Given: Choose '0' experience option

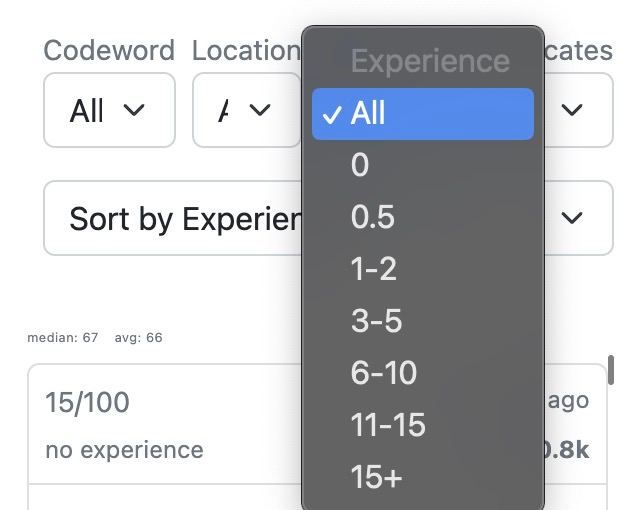Looking at the screenshot, I should 423,165.
